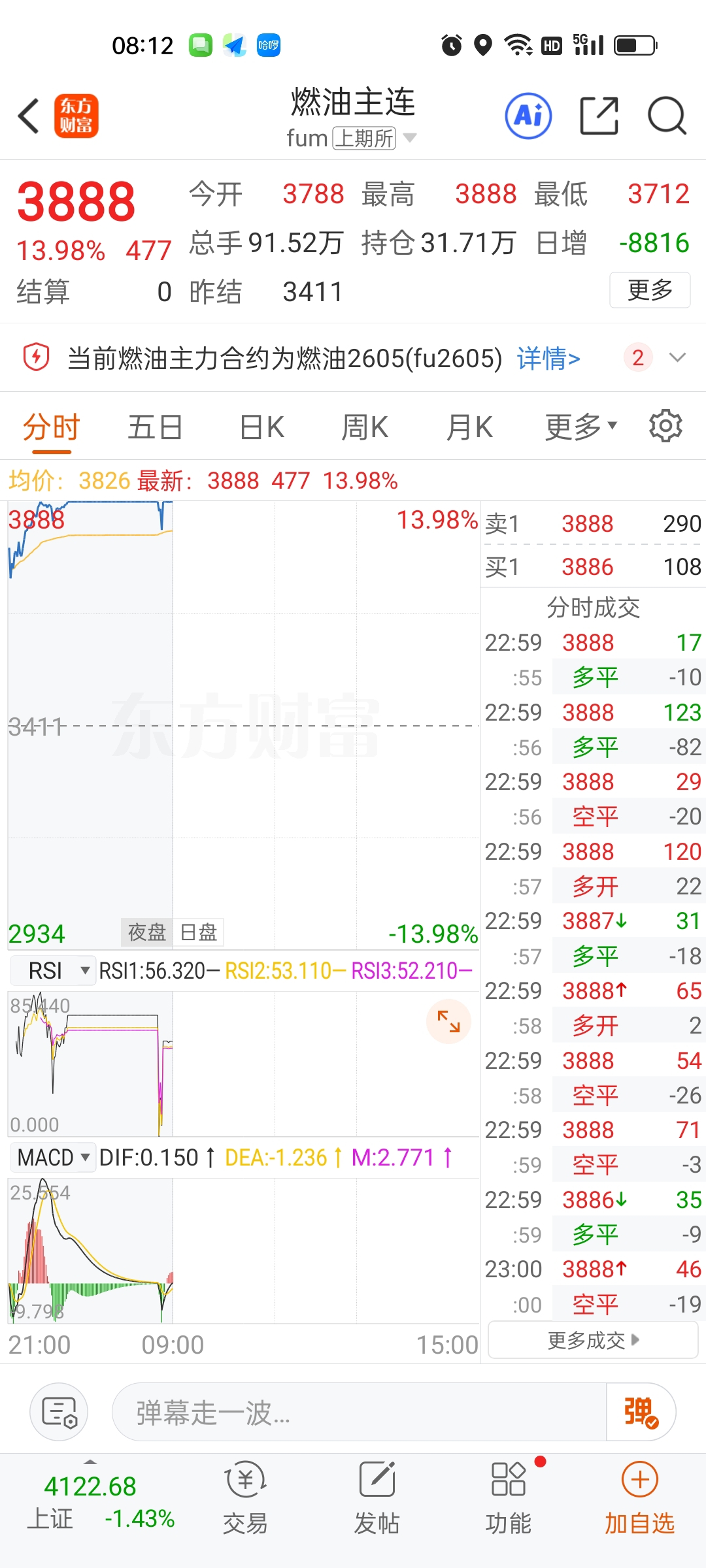Switch chart to 日盘 session

pyautogui.click(x=199, y=932)
